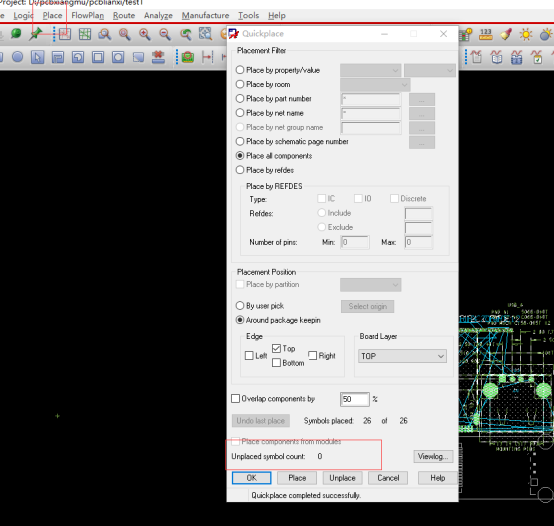Click the 123 numbering toolbar icon
Screen dimensions: 554x526
(x=486, y=34)
